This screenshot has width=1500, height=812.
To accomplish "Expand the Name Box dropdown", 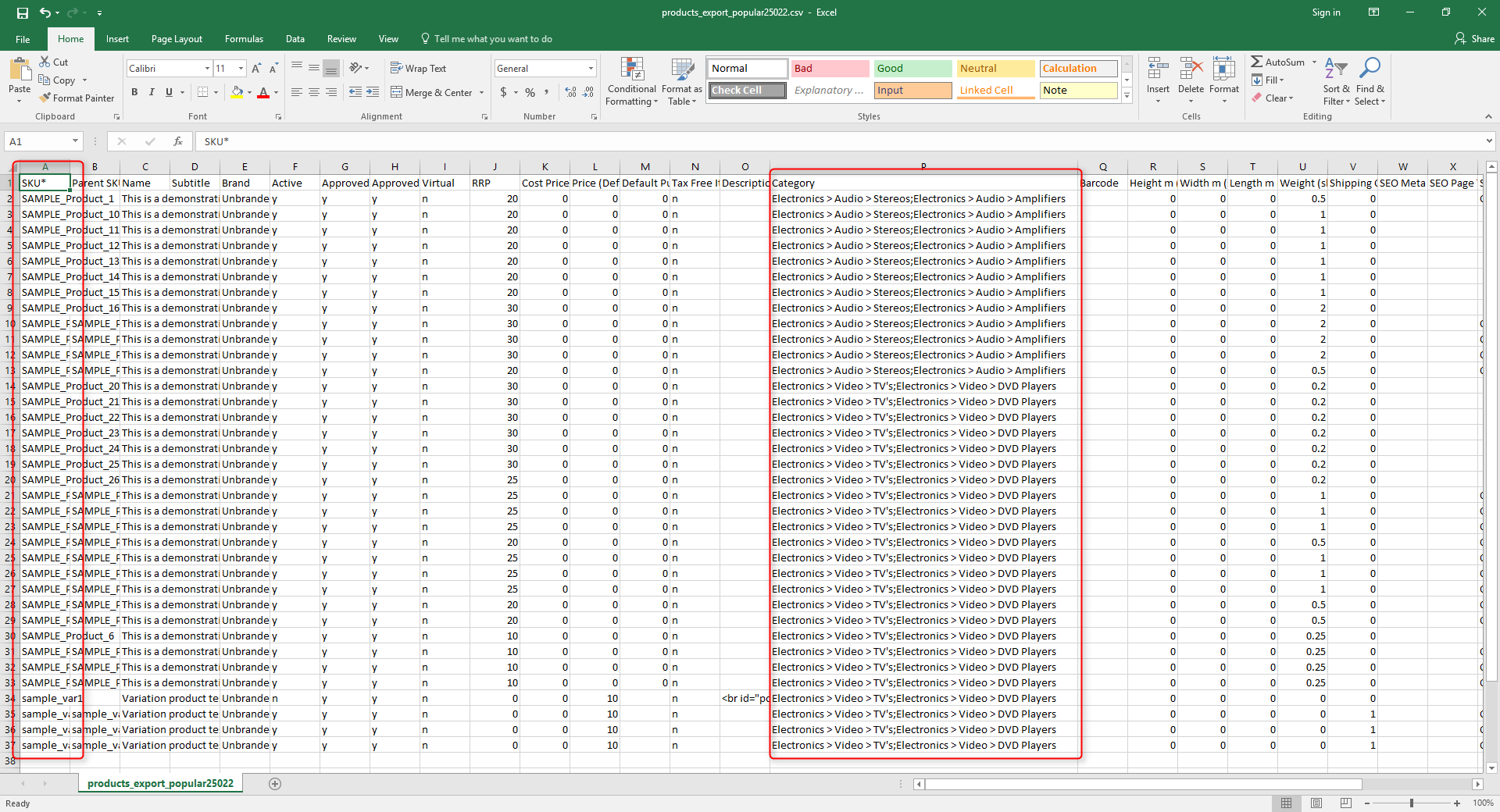I will 75,141.
